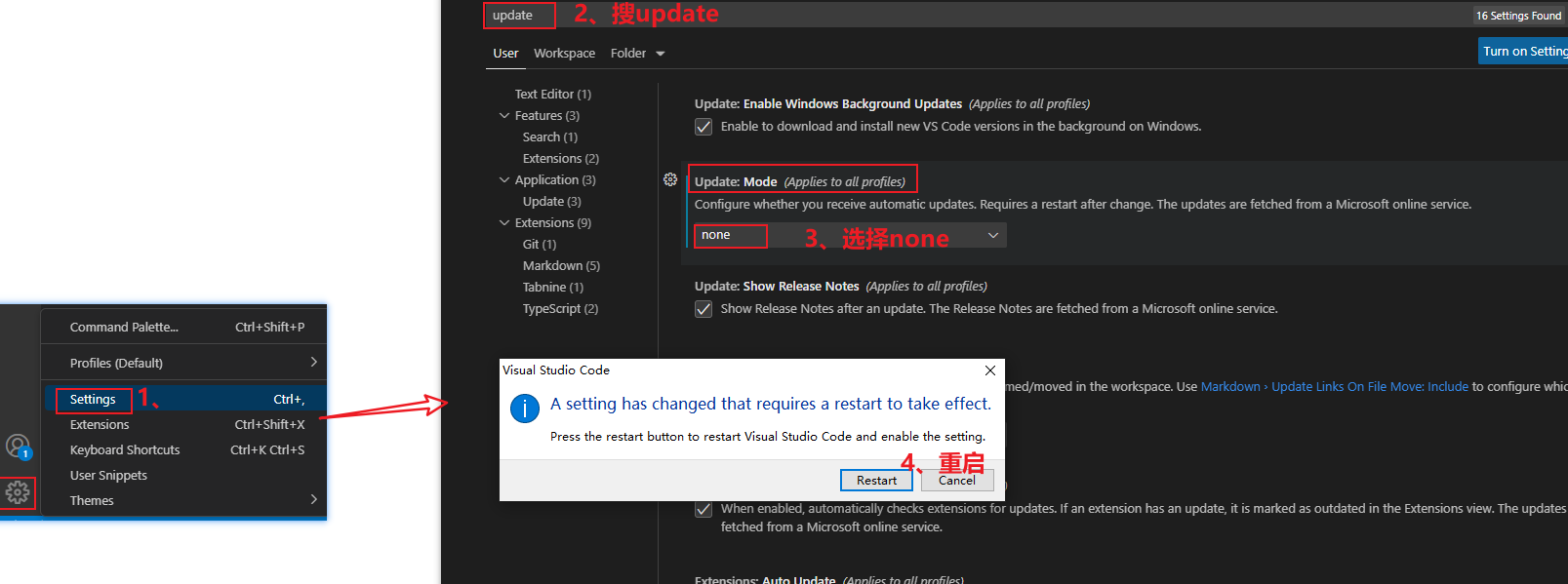Click Update: Show Release Notes title
The image size is (1568, 584).
(x=777, y=287)
